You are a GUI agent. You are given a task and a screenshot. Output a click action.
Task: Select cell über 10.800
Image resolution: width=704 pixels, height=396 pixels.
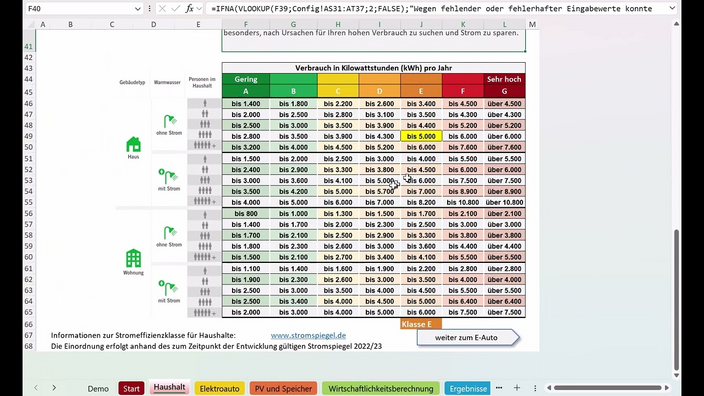tap(504, 202)
